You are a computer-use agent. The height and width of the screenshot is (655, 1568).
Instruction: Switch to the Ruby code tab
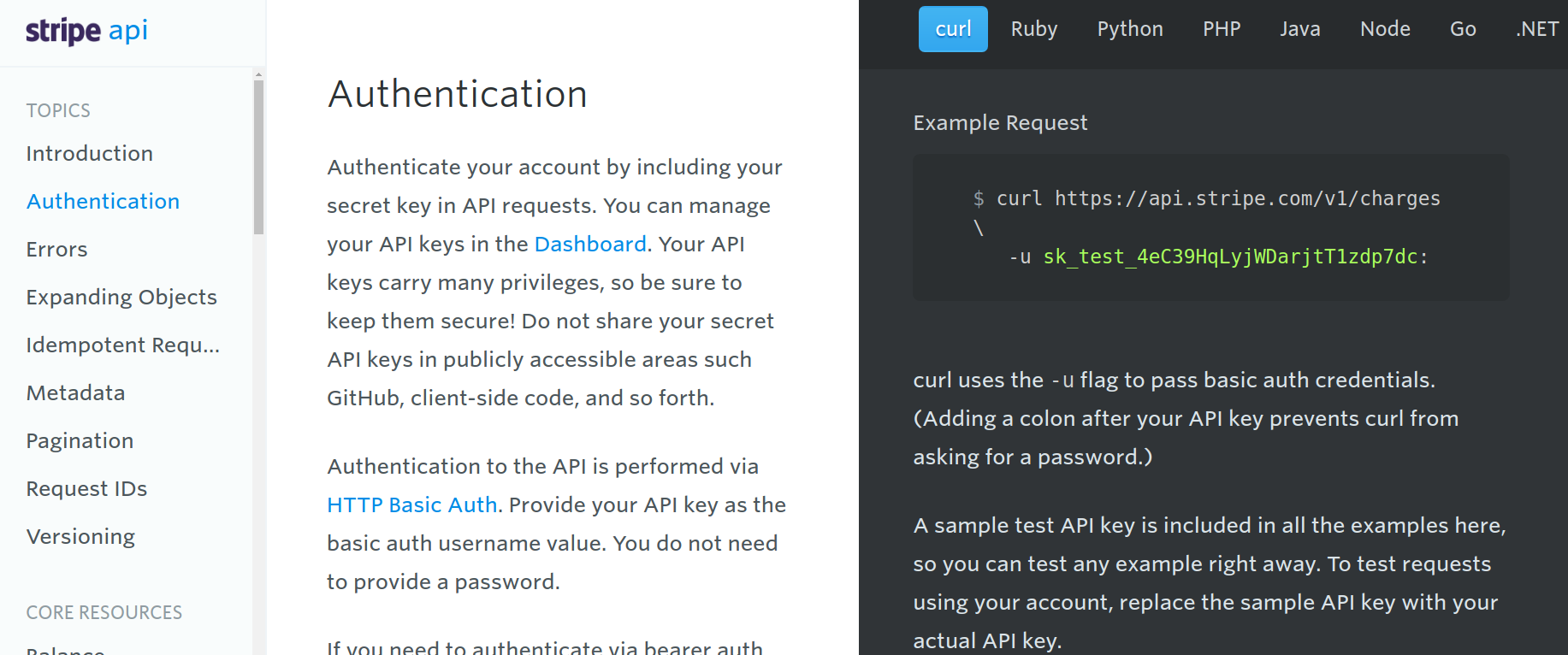pos(1034,29)
